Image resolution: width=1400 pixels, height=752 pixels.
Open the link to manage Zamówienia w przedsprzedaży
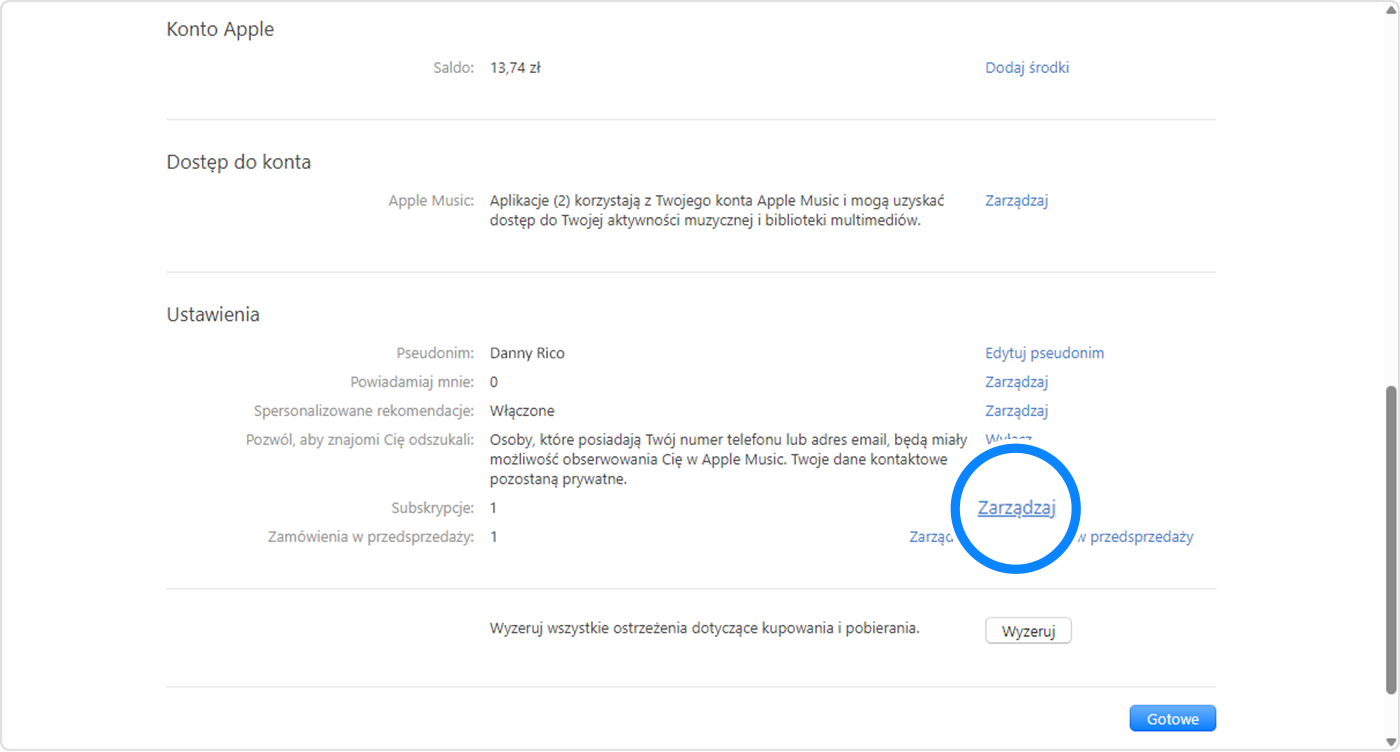(x=1051, y=537)
